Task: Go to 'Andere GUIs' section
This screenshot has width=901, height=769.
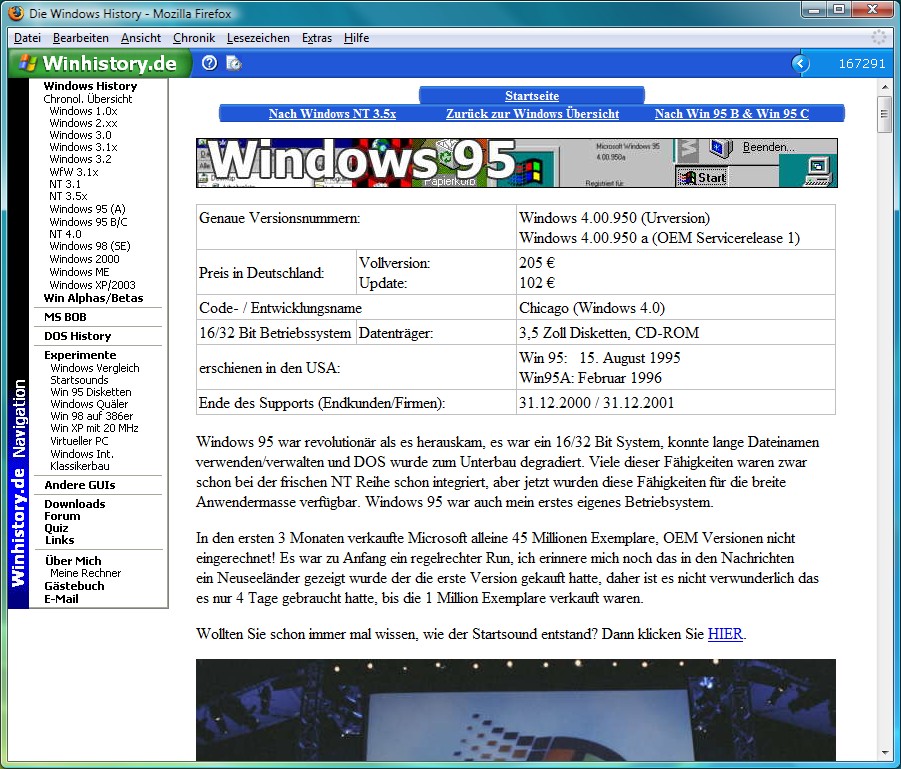Action: click(80, 485)
